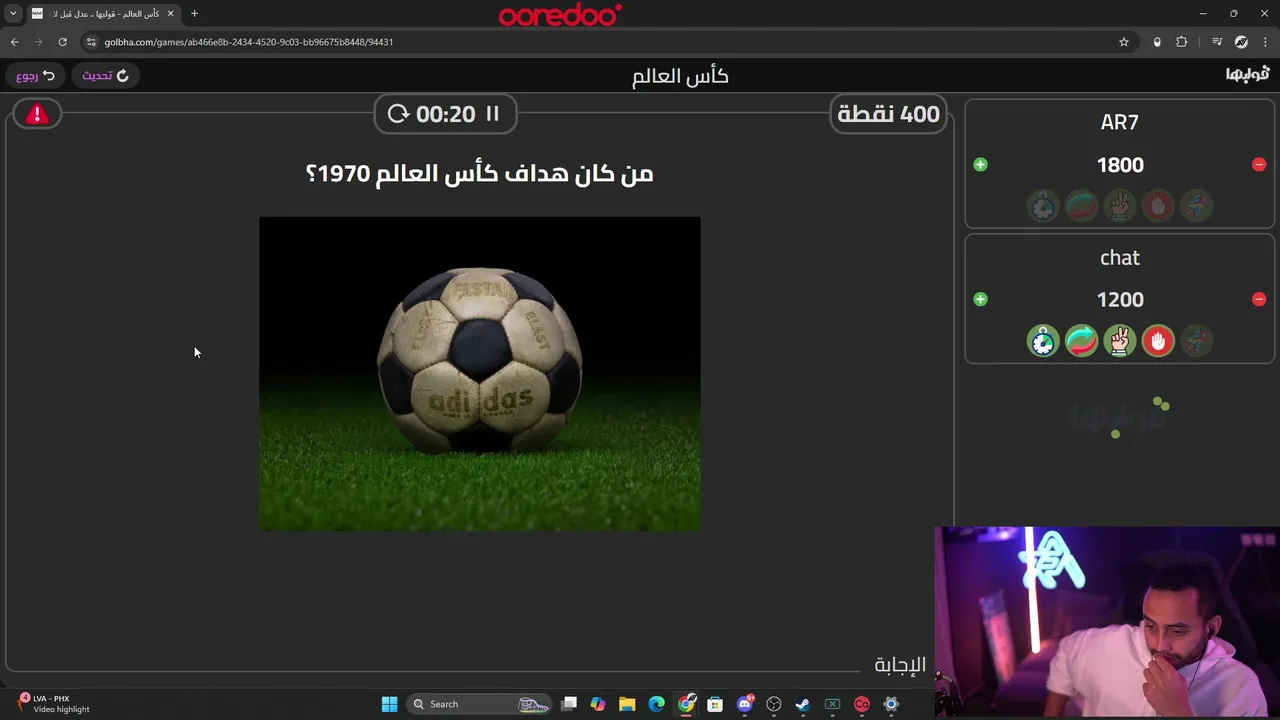Close the قولبها browser tab
This screenshot has width=1280, height=720.
point(170,14)
